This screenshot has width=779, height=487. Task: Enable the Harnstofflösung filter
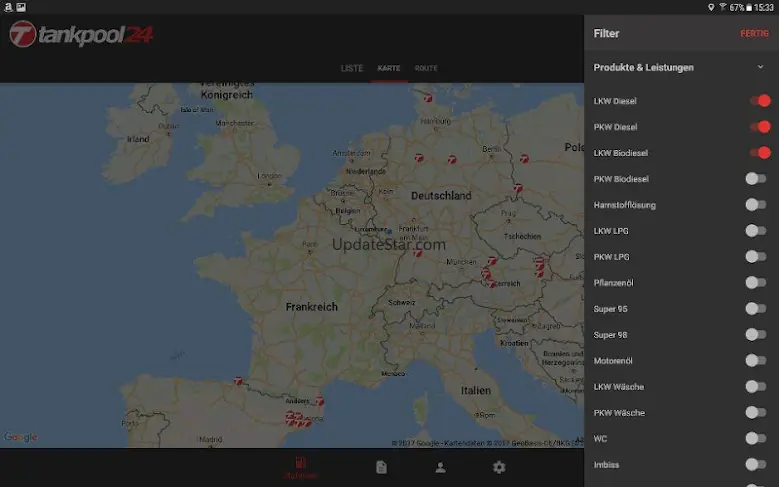756,204
